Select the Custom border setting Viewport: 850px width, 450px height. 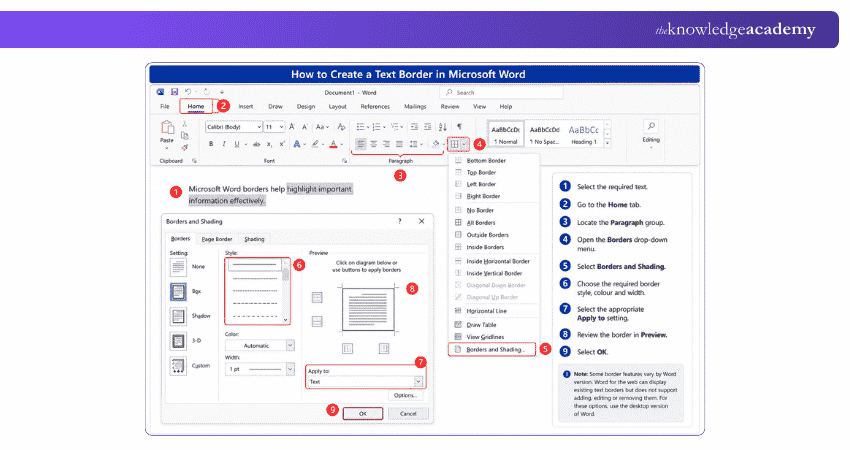178,366
